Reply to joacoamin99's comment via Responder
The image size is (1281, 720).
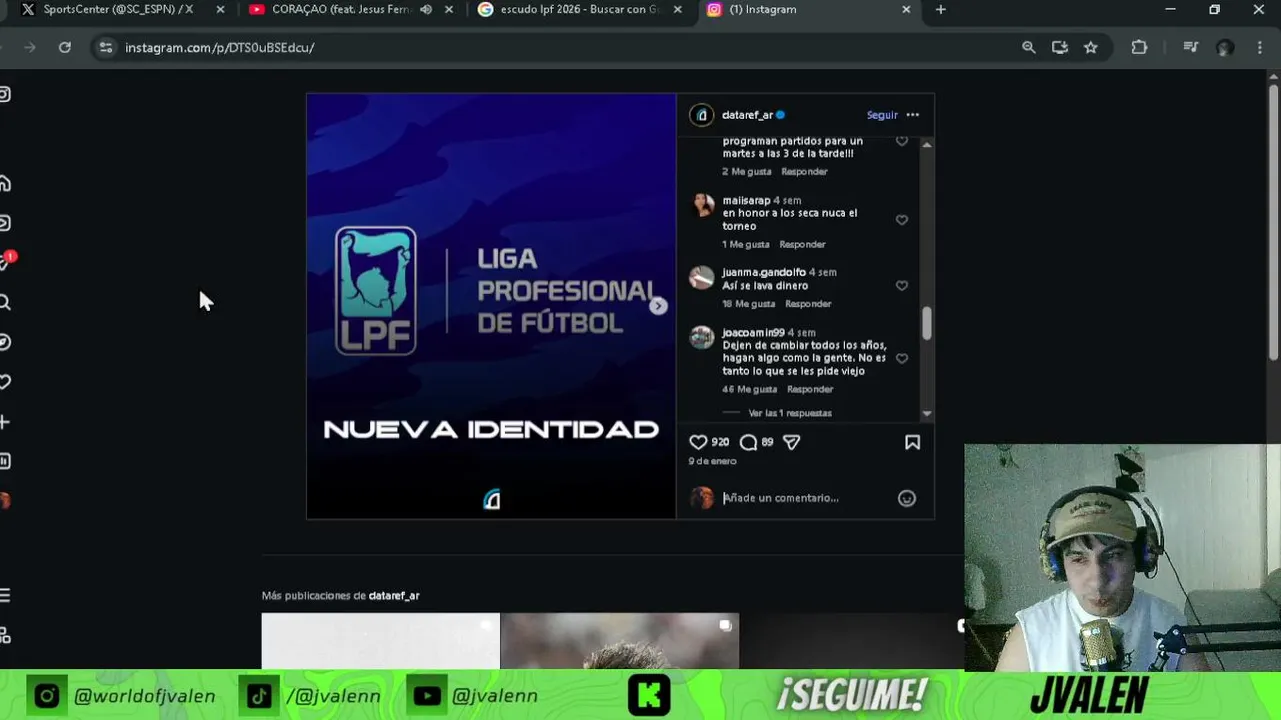click(810, 389)
